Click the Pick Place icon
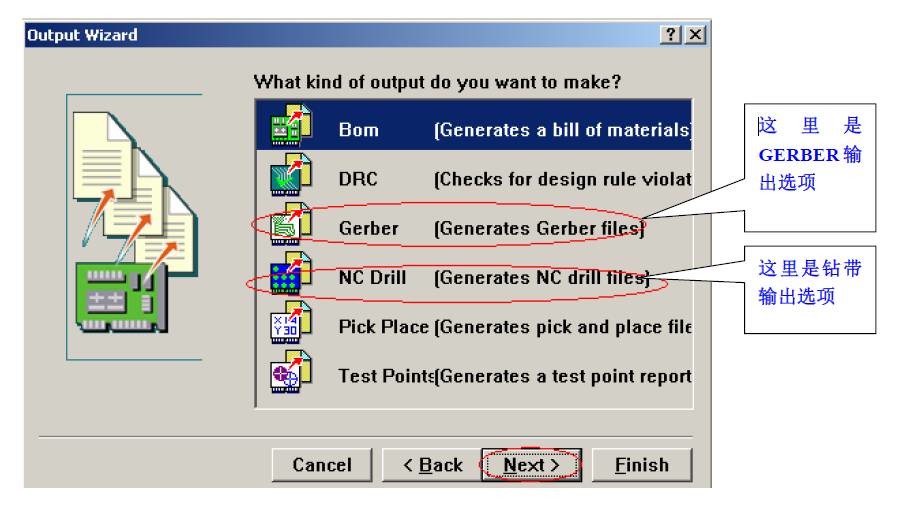 pos(274,325)
